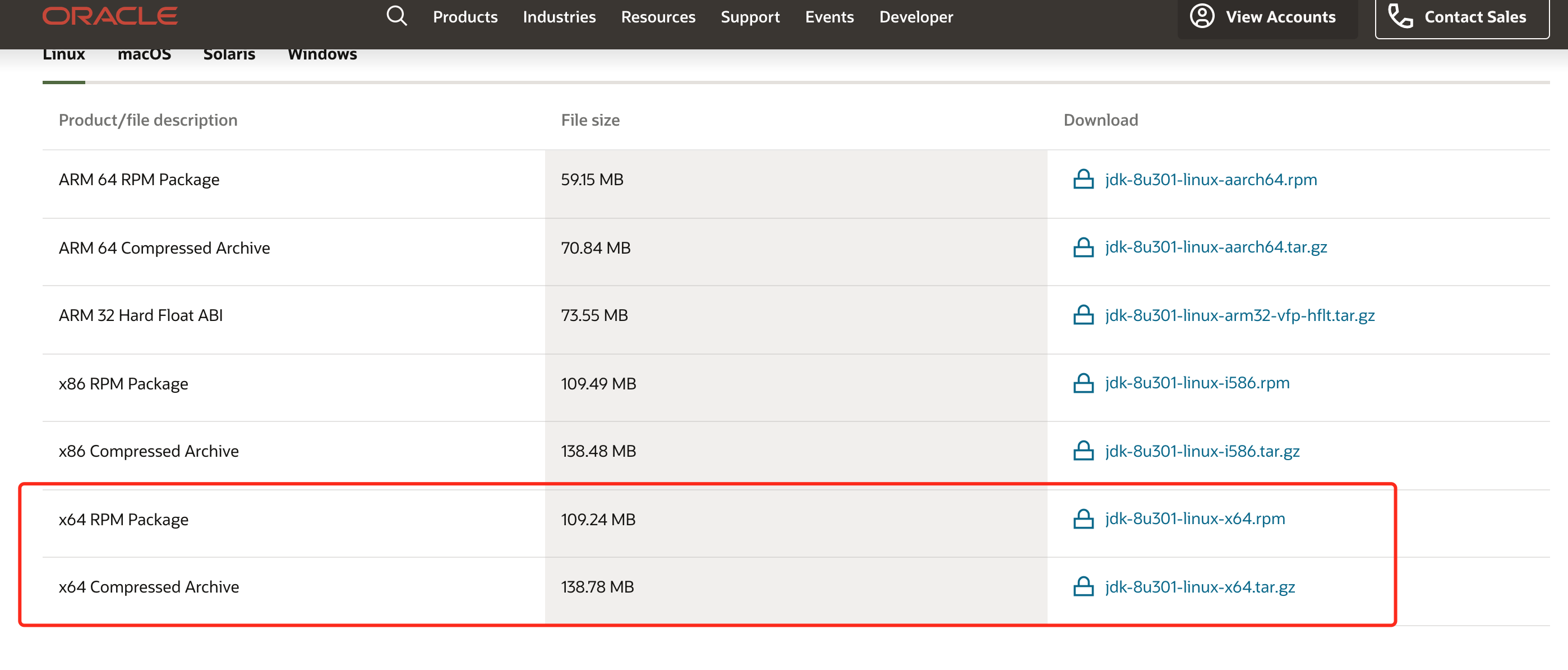The image size is (1568, 670).
Task: Click lock icon beside jdk-8u301-linux-i586.tar.gz
Action: click(1083, 451)
